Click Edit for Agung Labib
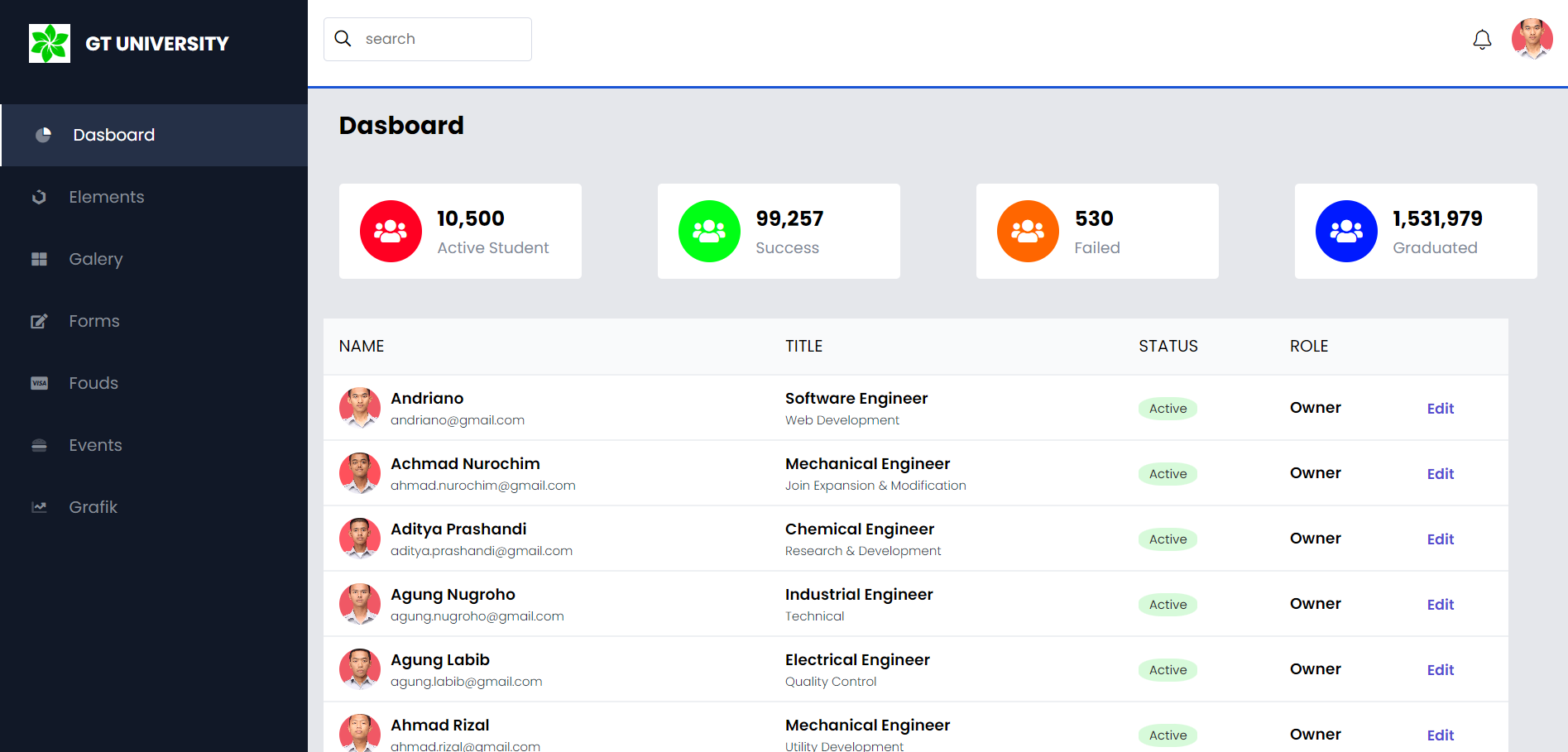Screen dimensions: 1568x752 coord(1440,670)
